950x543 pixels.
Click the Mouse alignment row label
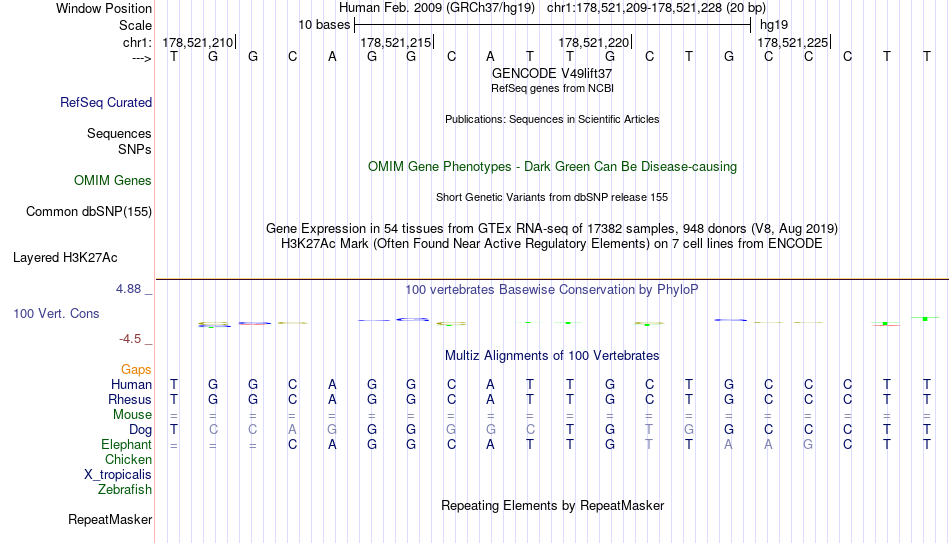coord(132,415)
